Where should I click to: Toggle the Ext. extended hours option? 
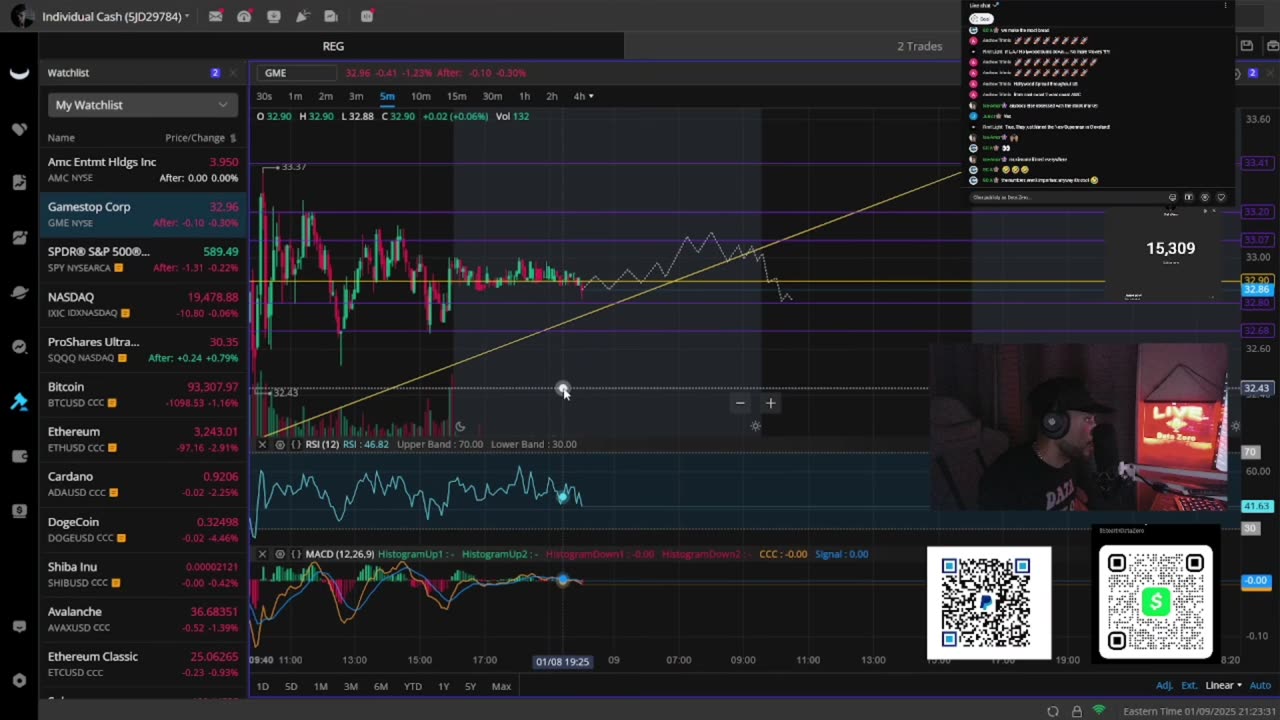pyautogui.click(x=1189, y=686)
